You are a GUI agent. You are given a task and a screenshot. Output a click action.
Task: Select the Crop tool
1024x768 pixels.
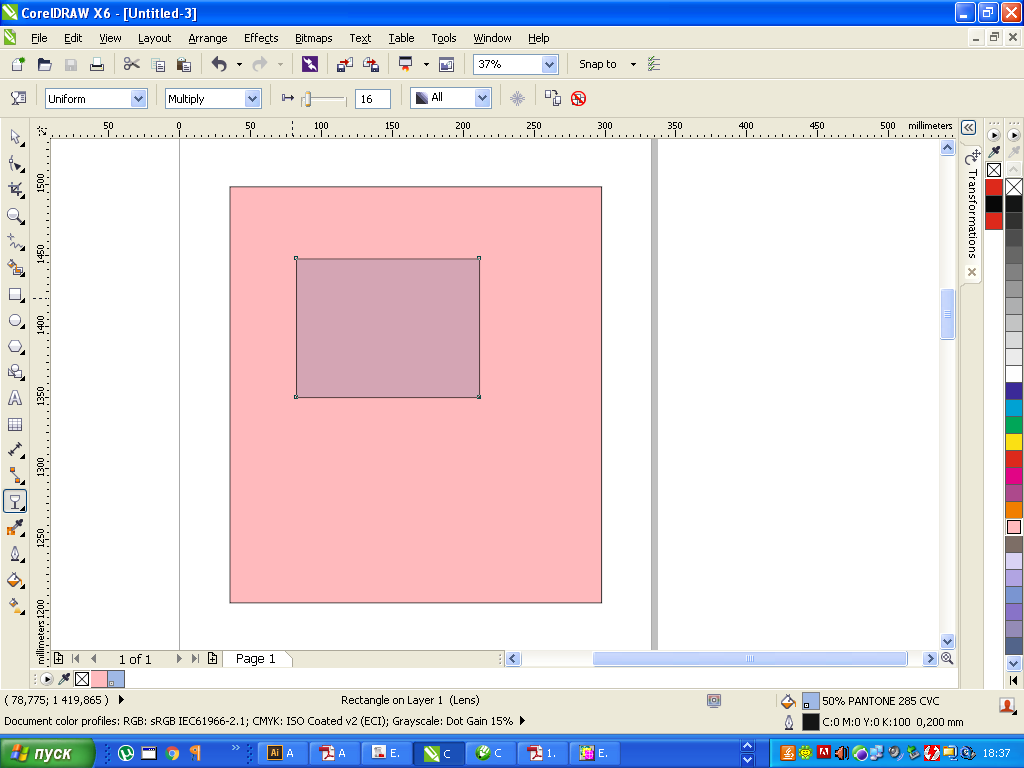pos(16,190)
